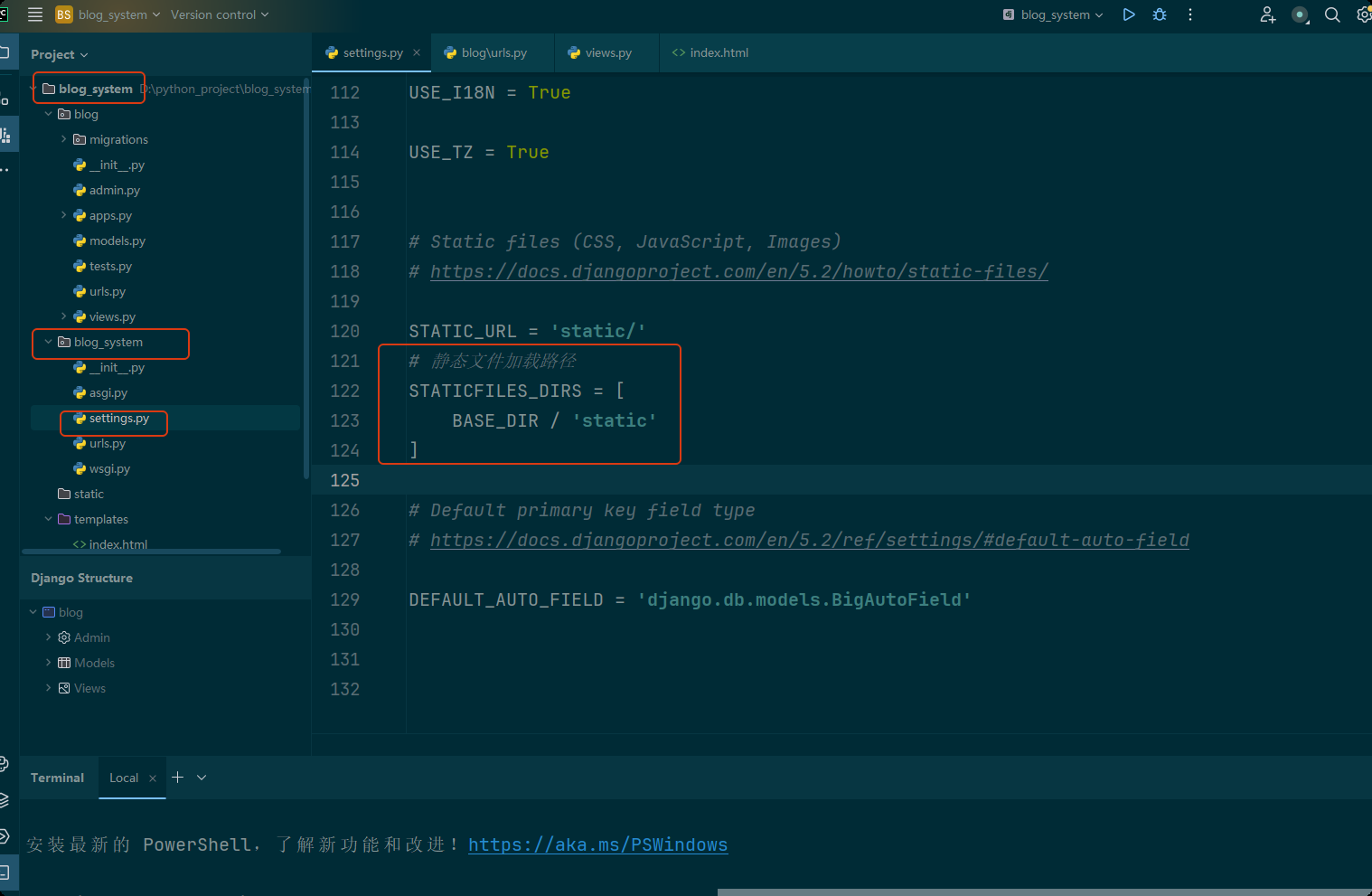Collapse the templates folder
The width and height of the screenshot is (1372, 896).
pyautogui.click(x=49, y=519)
